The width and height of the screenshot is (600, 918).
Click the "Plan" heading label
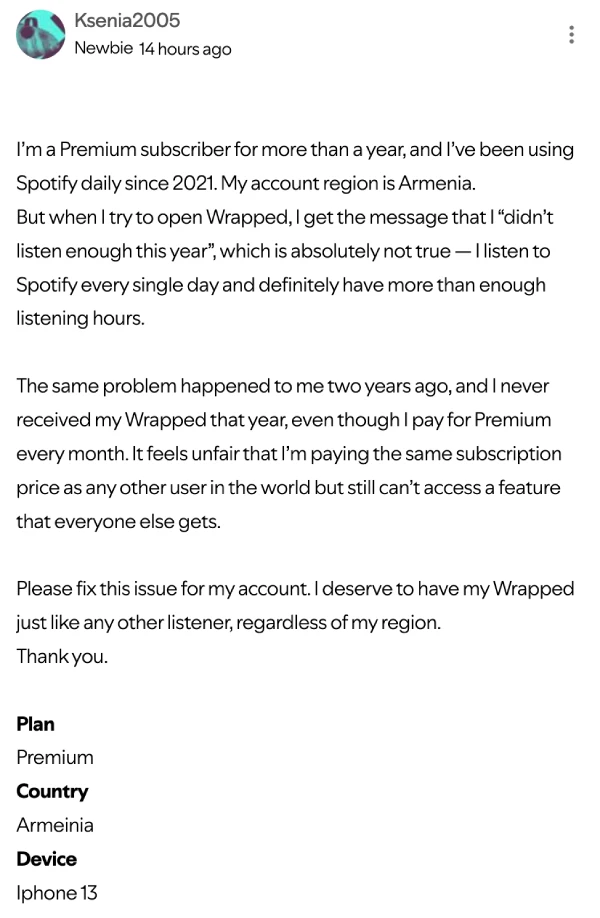click(x=35, y=723)
